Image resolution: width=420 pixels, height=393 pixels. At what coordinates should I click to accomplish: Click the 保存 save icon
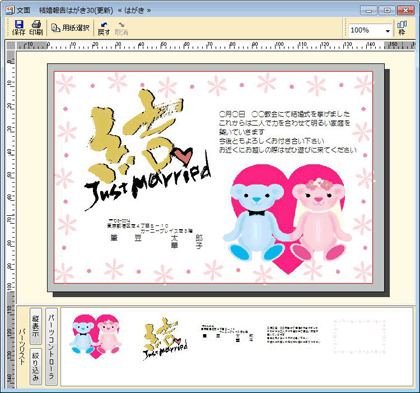(19, 28)
